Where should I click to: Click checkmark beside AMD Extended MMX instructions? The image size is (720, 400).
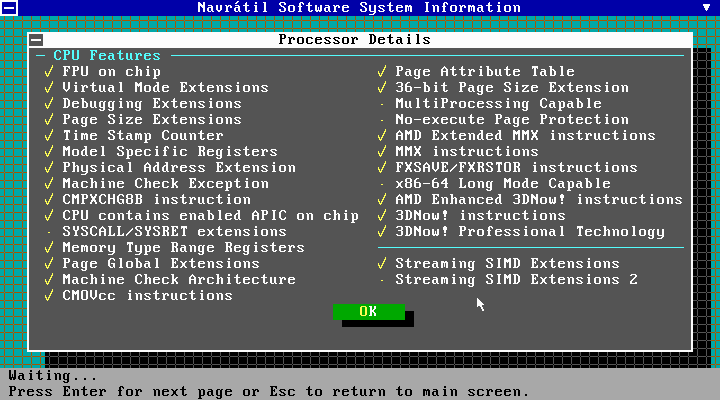coord(382,136)
